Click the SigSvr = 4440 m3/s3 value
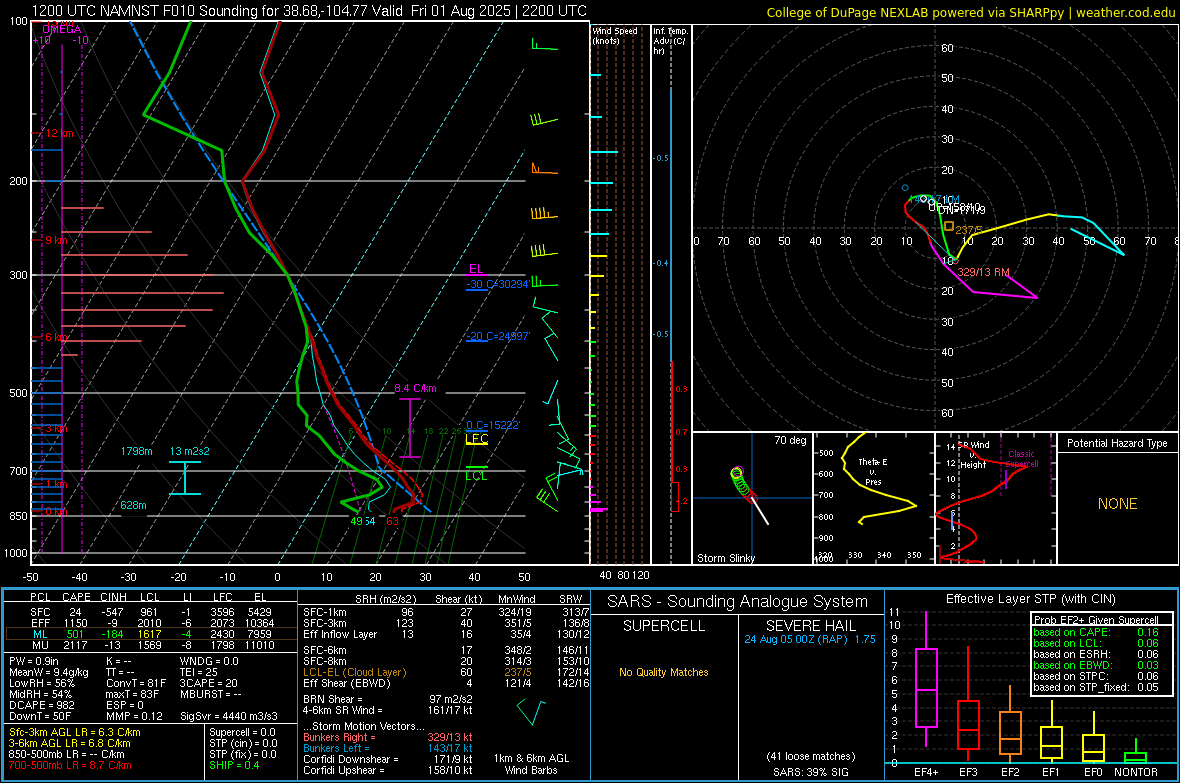1180x783 pixels. pyautogui.click(x=229, y=716)
